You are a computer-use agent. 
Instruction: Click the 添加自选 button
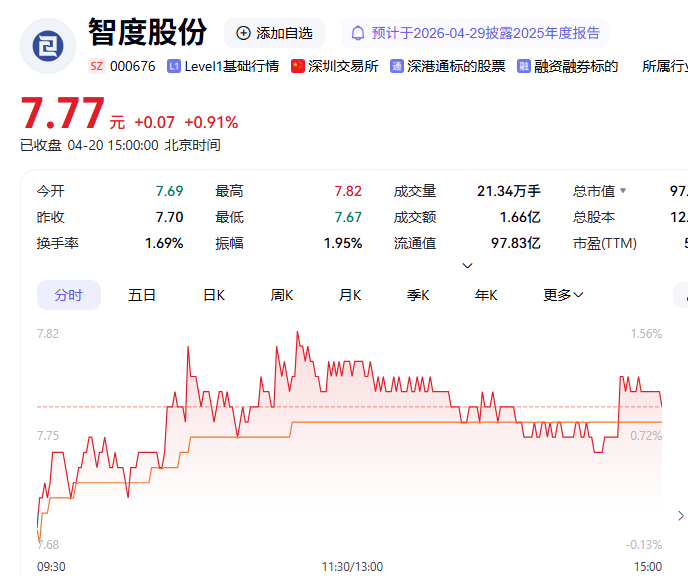[274, 33]
